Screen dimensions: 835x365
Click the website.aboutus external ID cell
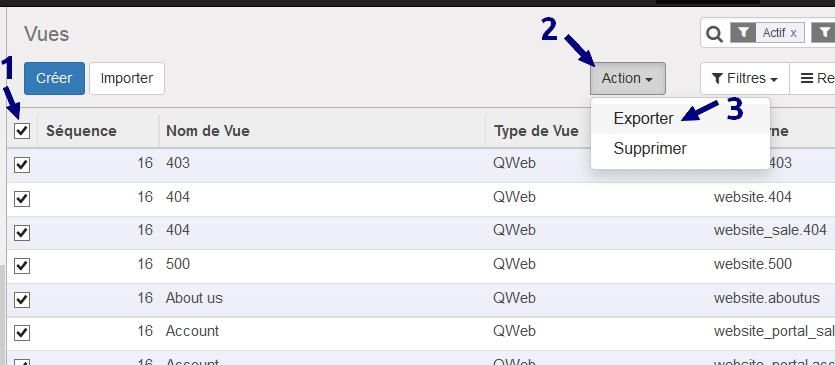(767, 298)
